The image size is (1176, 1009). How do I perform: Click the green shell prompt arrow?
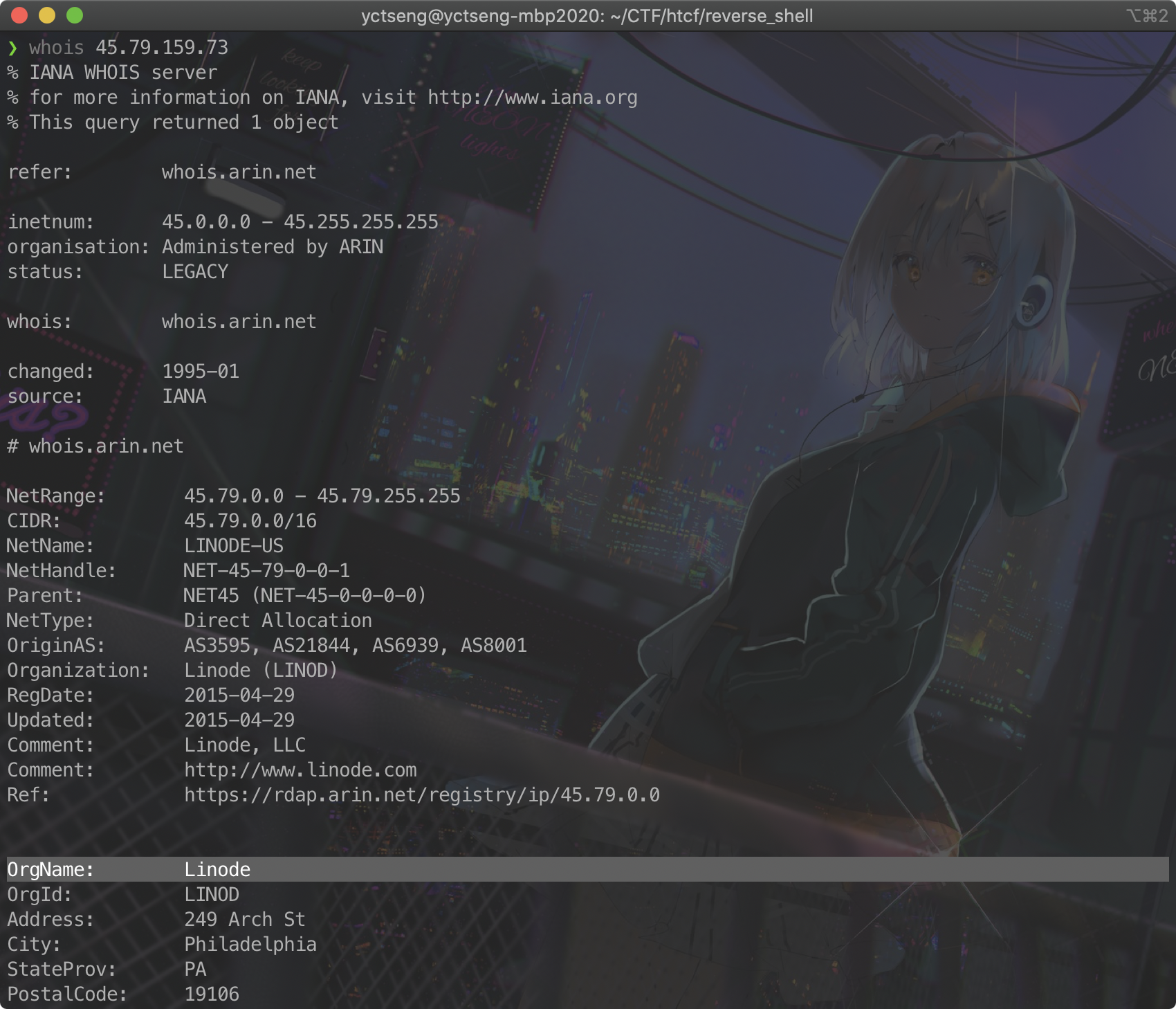[12, 48]
